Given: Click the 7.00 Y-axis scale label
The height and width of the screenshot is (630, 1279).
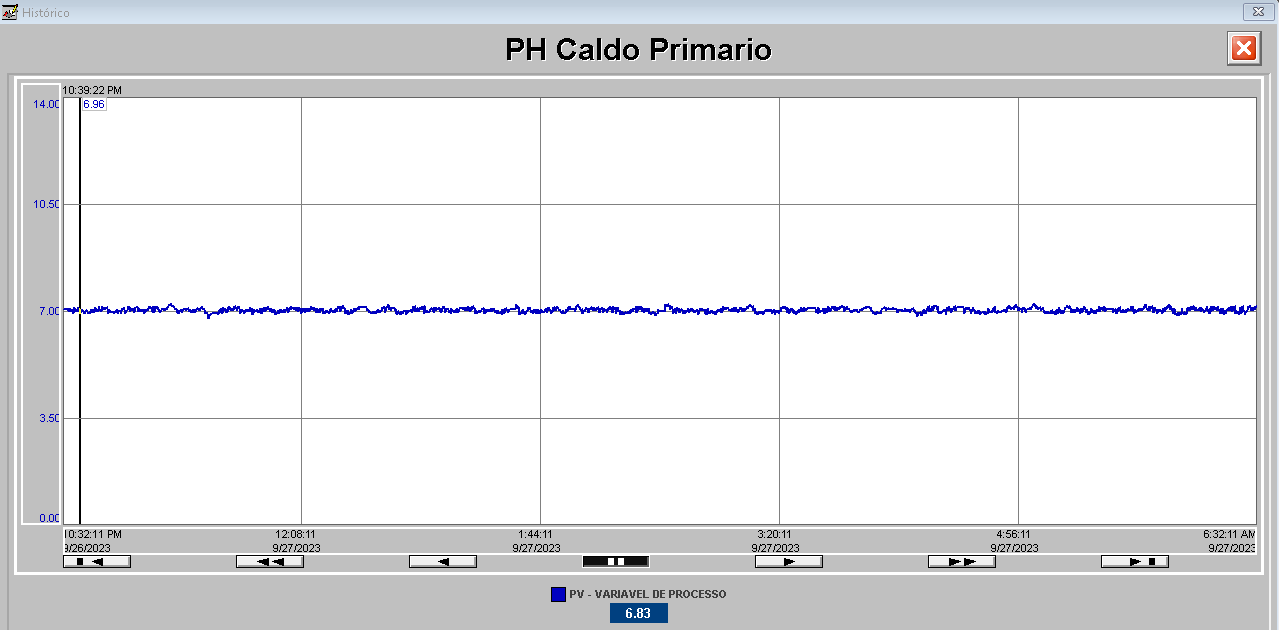Looking at the screenshot, I should [x=49, y=311].
